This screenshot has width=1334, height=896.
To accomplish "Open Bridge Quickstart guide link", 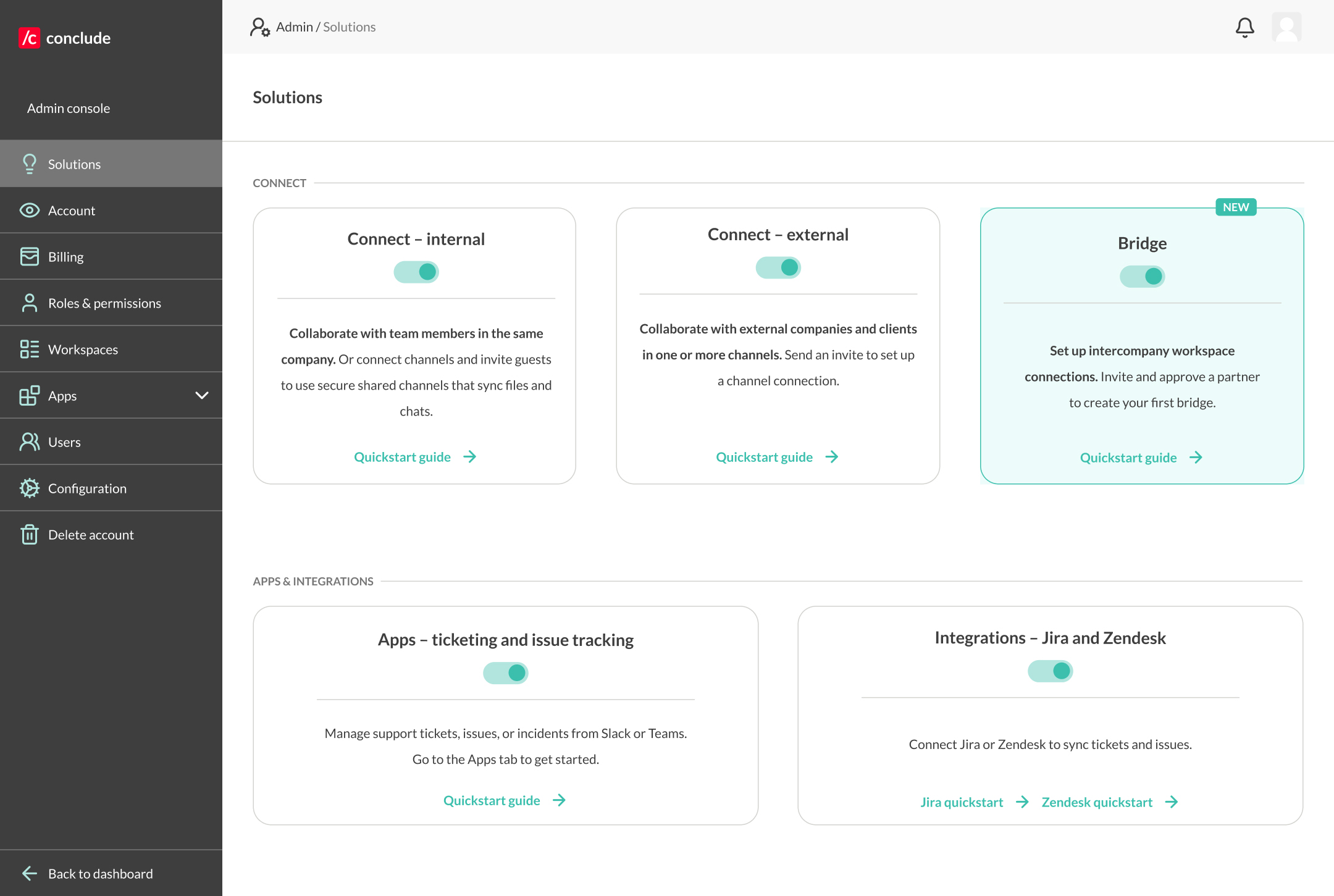I will (x=1128, y=457).
